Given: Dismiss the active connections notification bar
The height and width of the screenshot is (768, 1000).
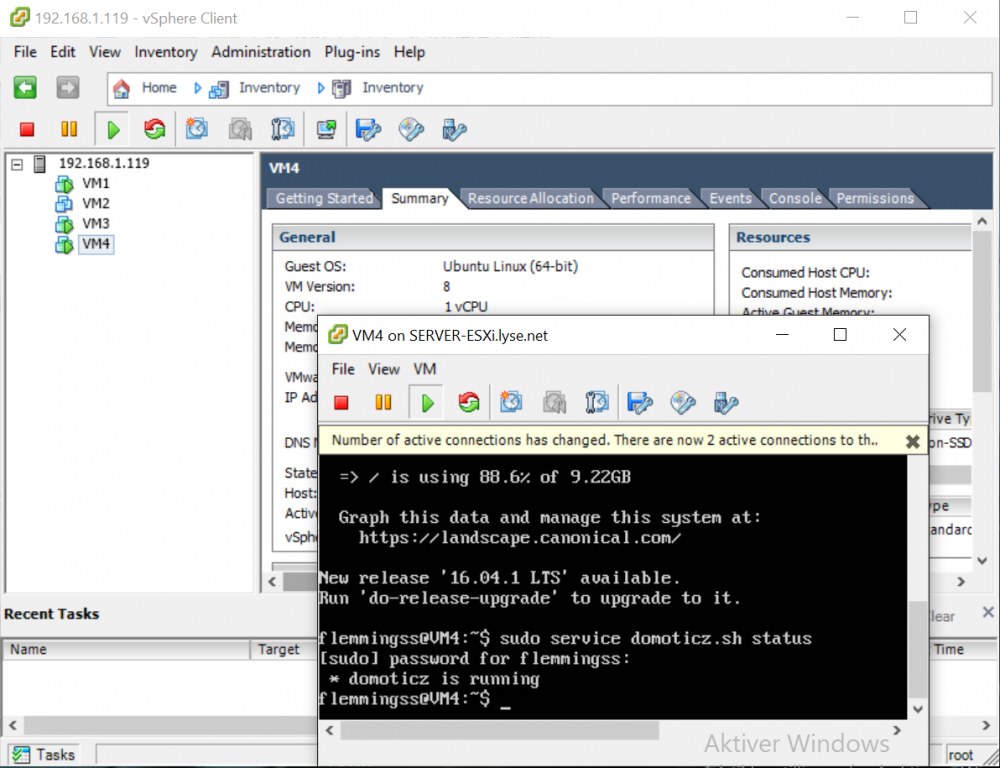Looking at the screenshot, I should click(912, 441).
